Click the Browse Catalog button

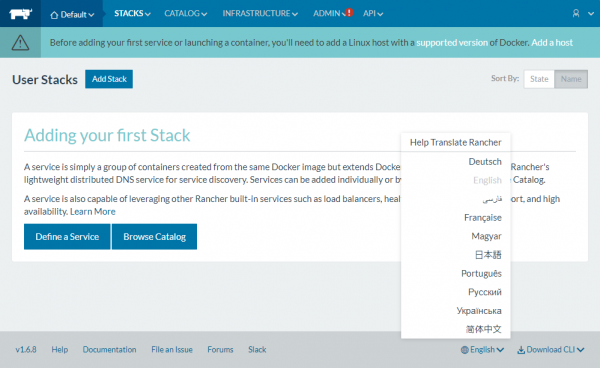tap(154, 237)
